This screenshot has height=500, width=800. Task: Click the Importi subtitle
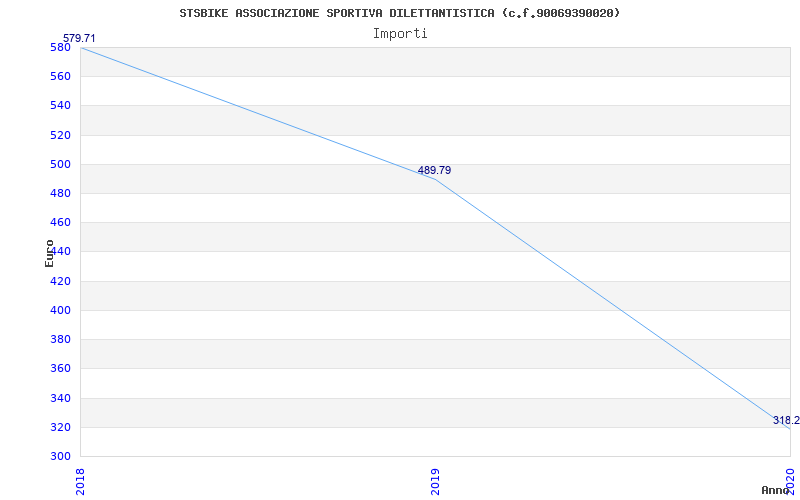click(x=400, y=34)
